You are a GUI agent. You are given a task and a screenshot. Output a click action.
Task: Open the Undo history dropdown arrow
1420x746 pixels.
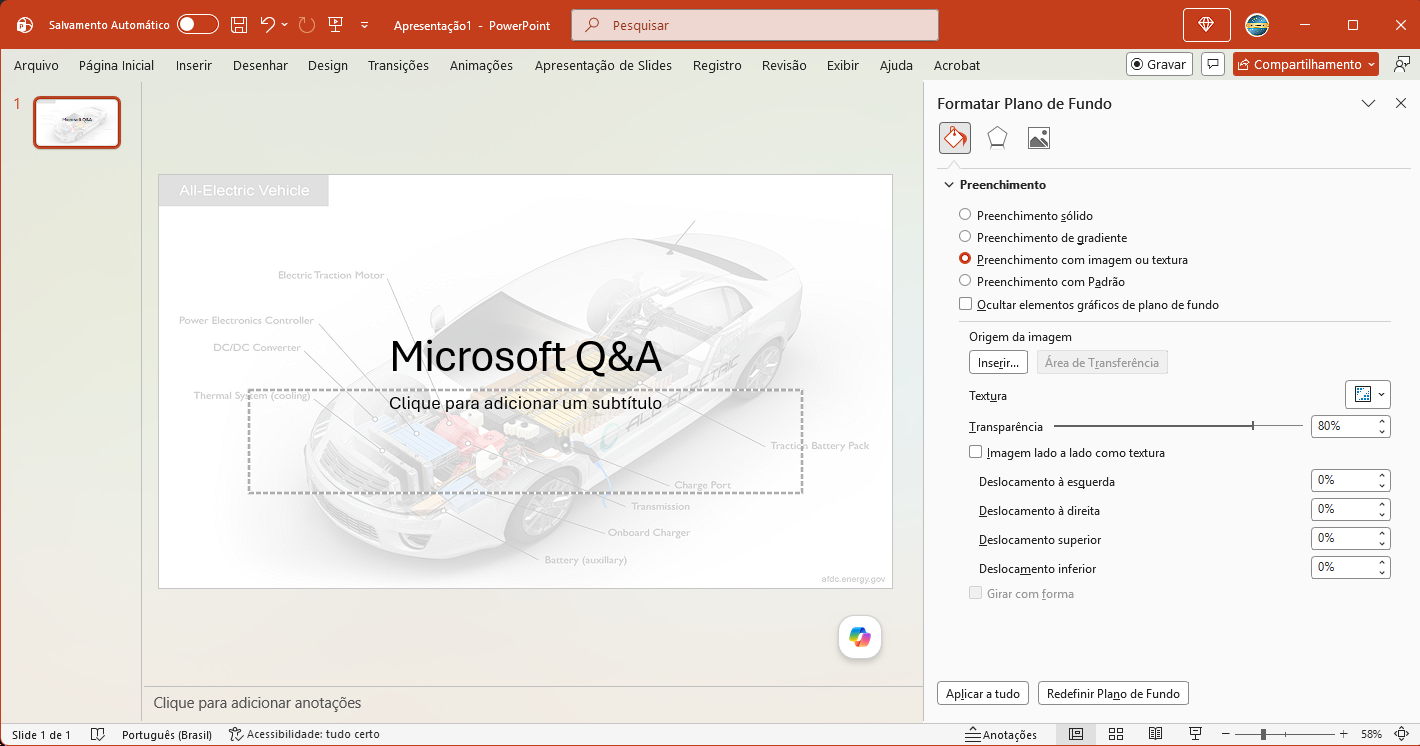point(285,25)
